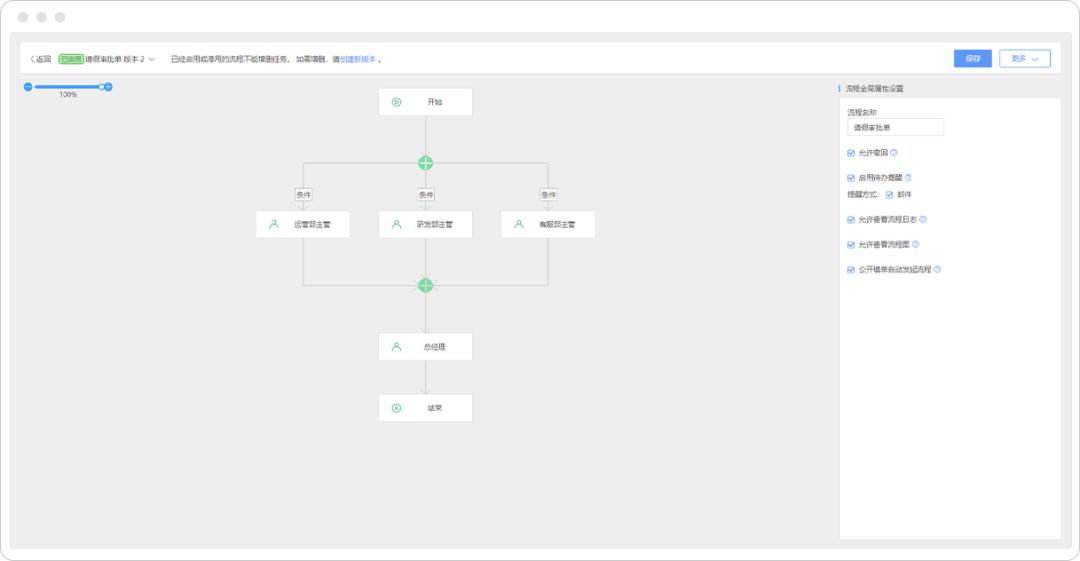Select the 条件 label above 客服部主管
Viewport: 1080px width, 561px height.
tap(548, 195)
